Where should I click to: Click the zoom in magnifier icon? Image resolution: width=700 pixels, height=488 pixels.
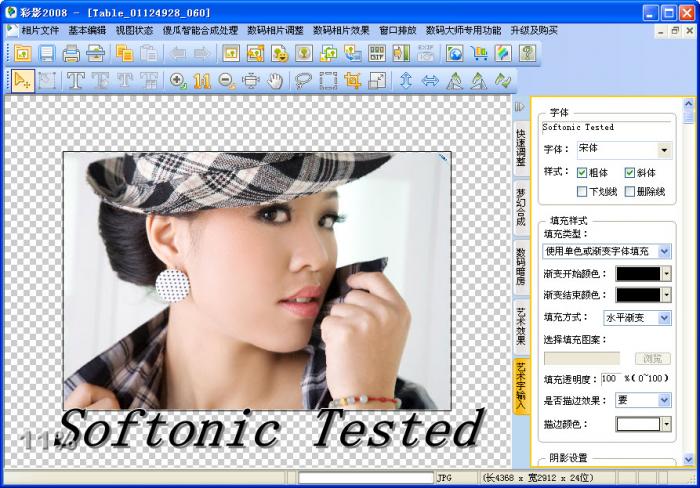click(x=178, y=81)
